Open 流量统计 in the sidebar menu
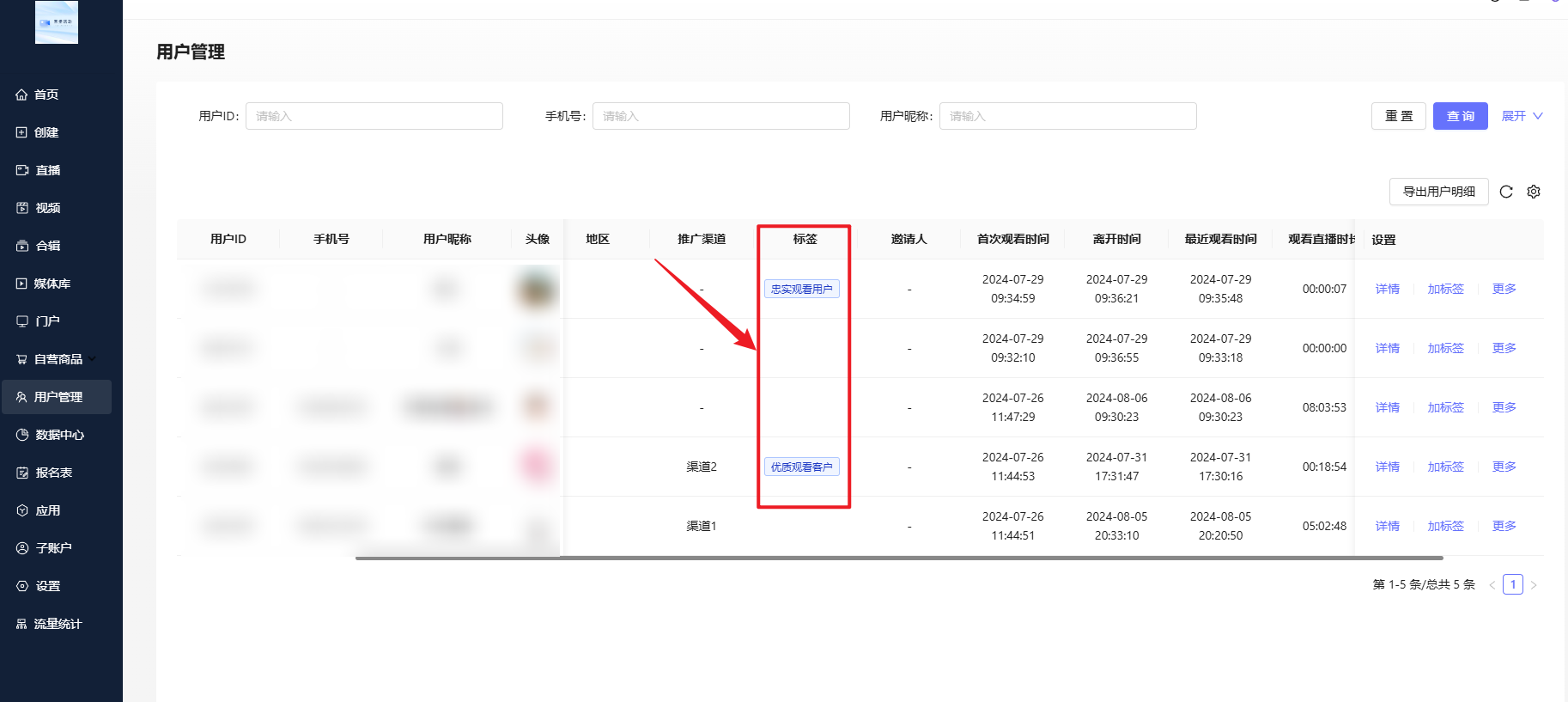Viewport: 1568px width, 702px height. coord(58,624)
